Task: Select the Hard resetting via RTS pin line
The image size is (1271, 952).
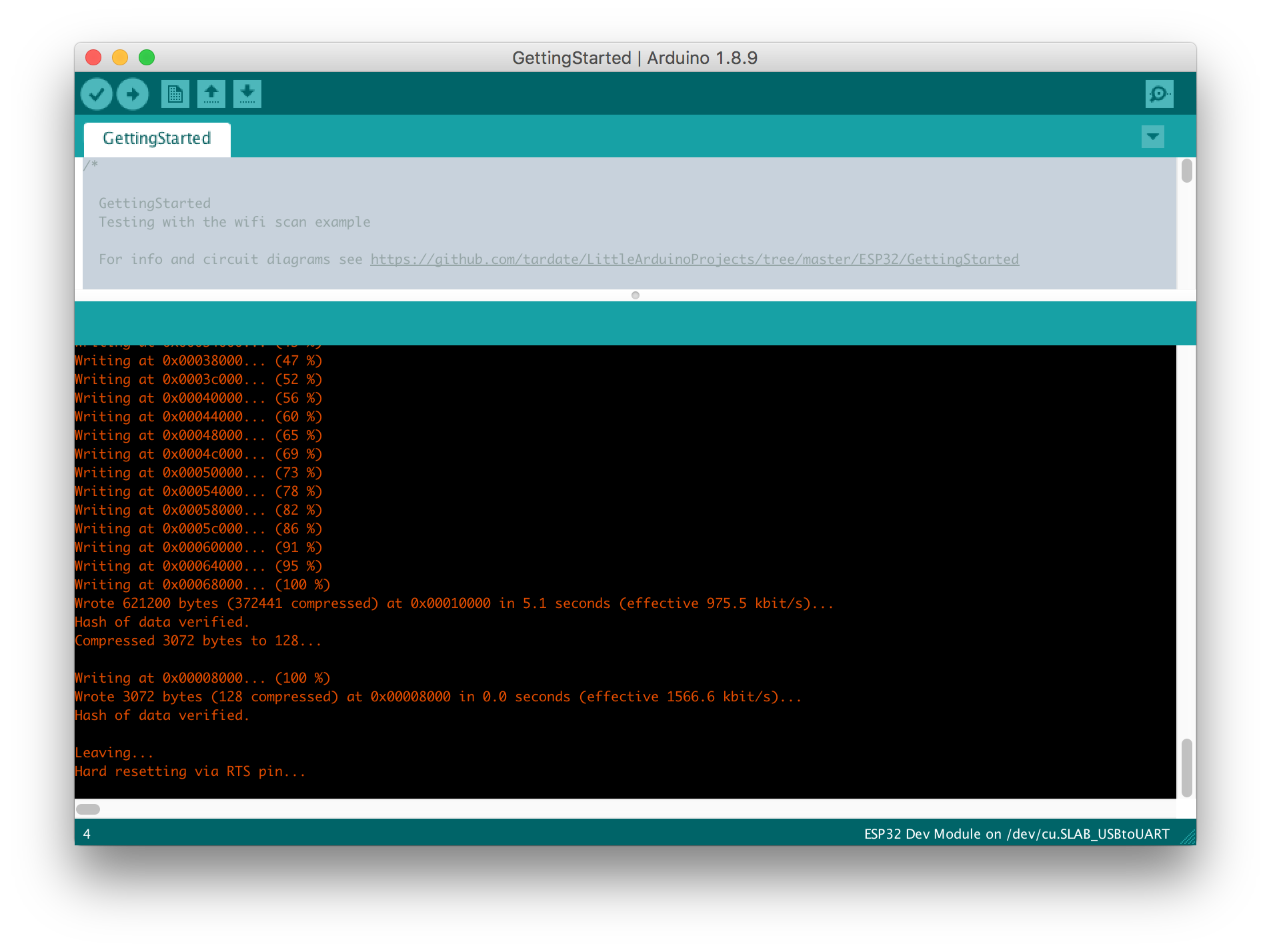Action: 190,771
